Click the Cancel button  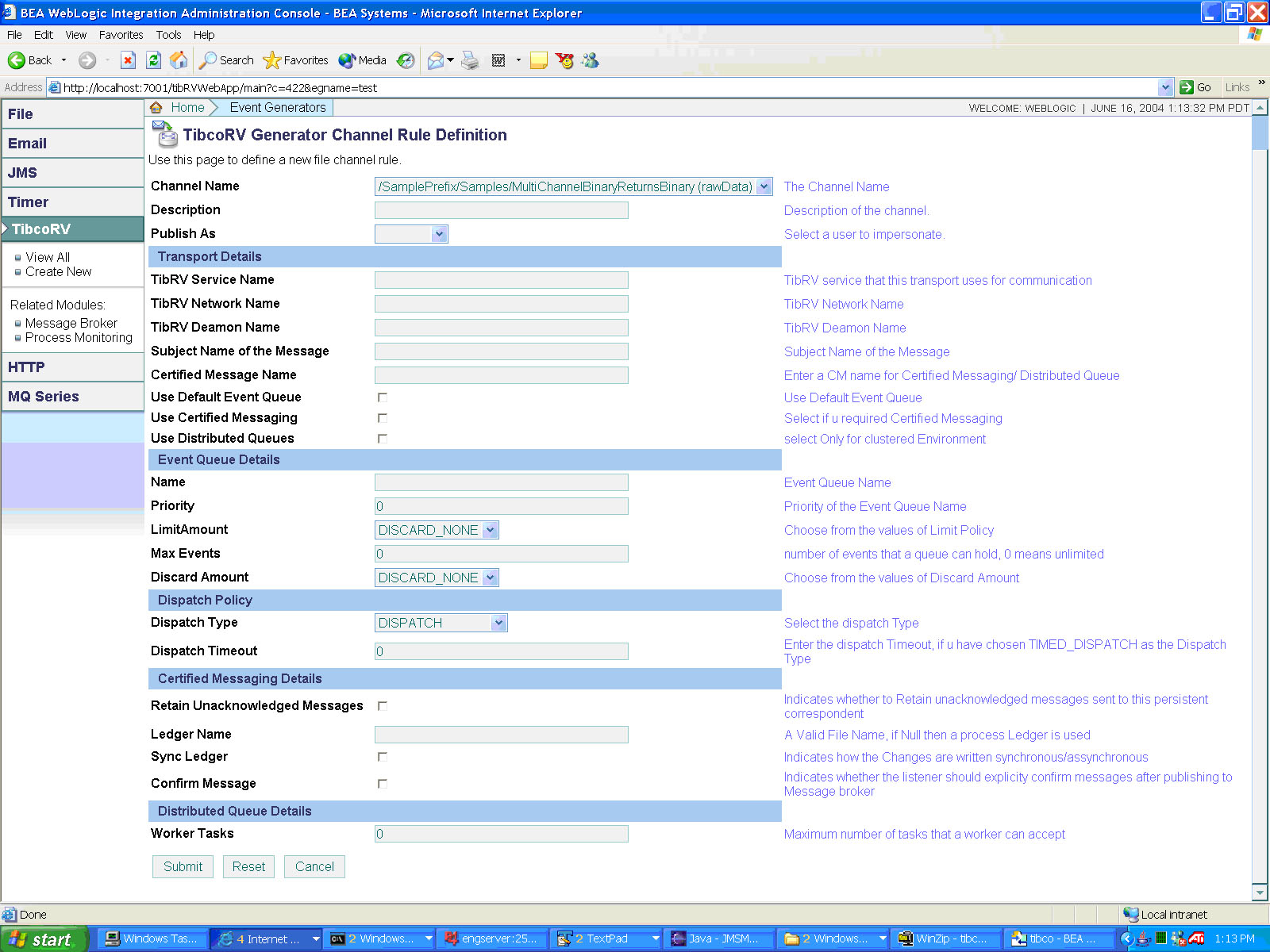(x=314, y=866)
